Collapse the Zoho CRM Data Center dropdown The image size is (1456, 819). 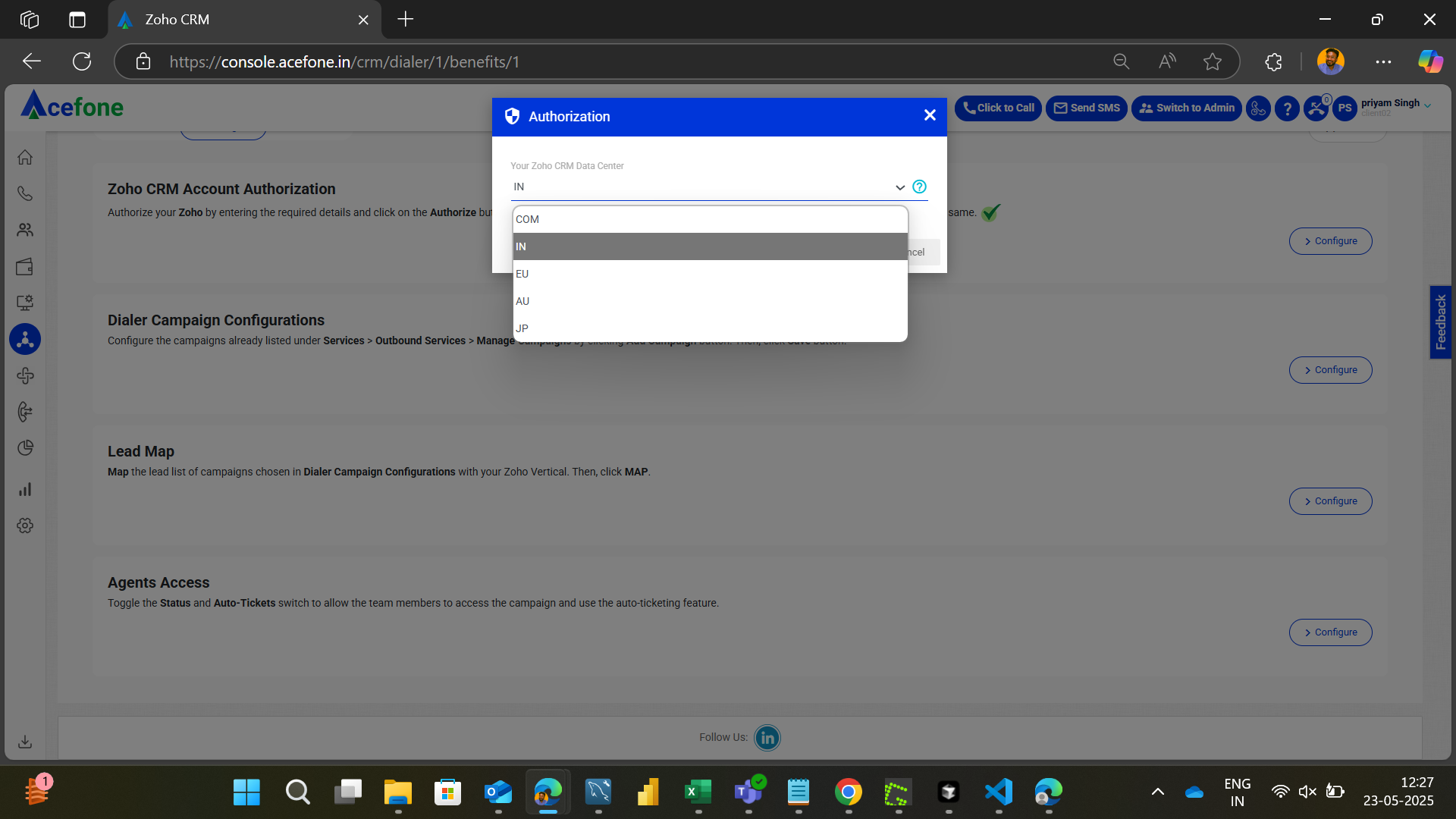tap(899, 187)
